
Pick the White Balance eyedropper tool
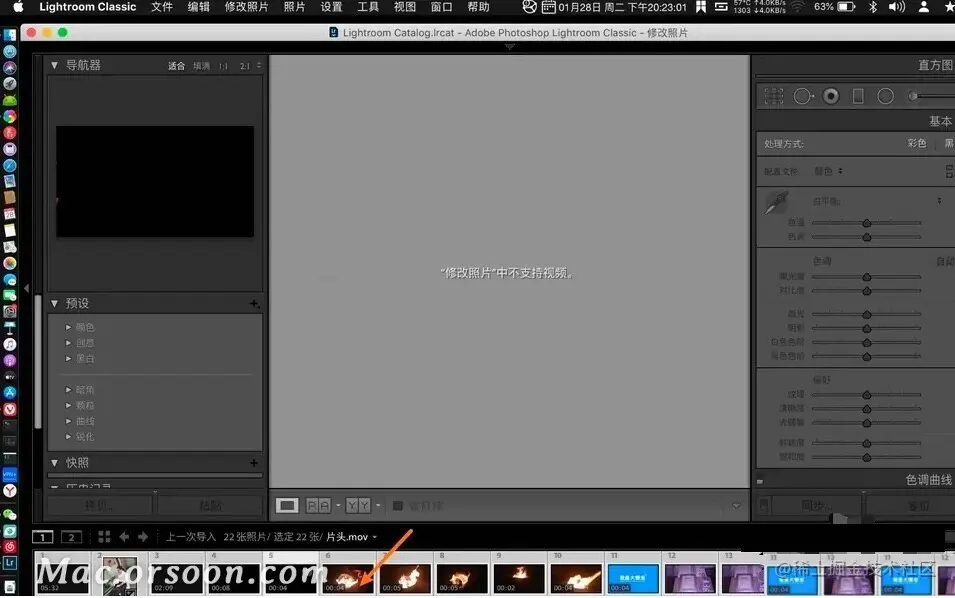(x=777, y=203)
